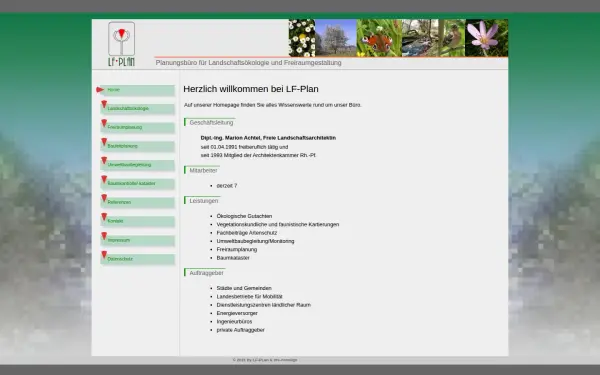Click 'Freiraumplanung' in the Leistungen list
600x375 pixels.
coord(237,249)
